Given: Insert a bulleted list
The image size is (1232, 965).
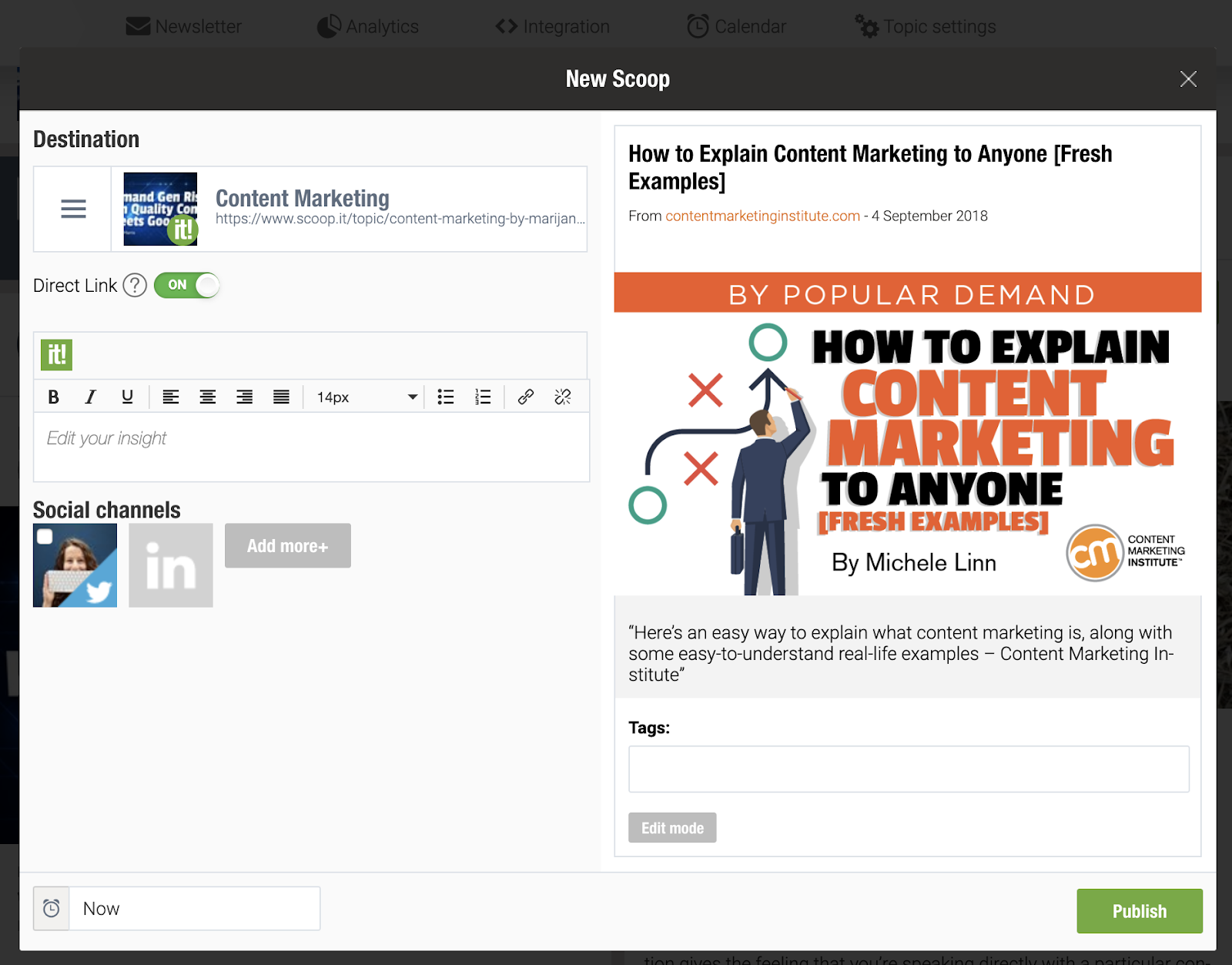Looking at the screenshot, I should coord(446,397).
